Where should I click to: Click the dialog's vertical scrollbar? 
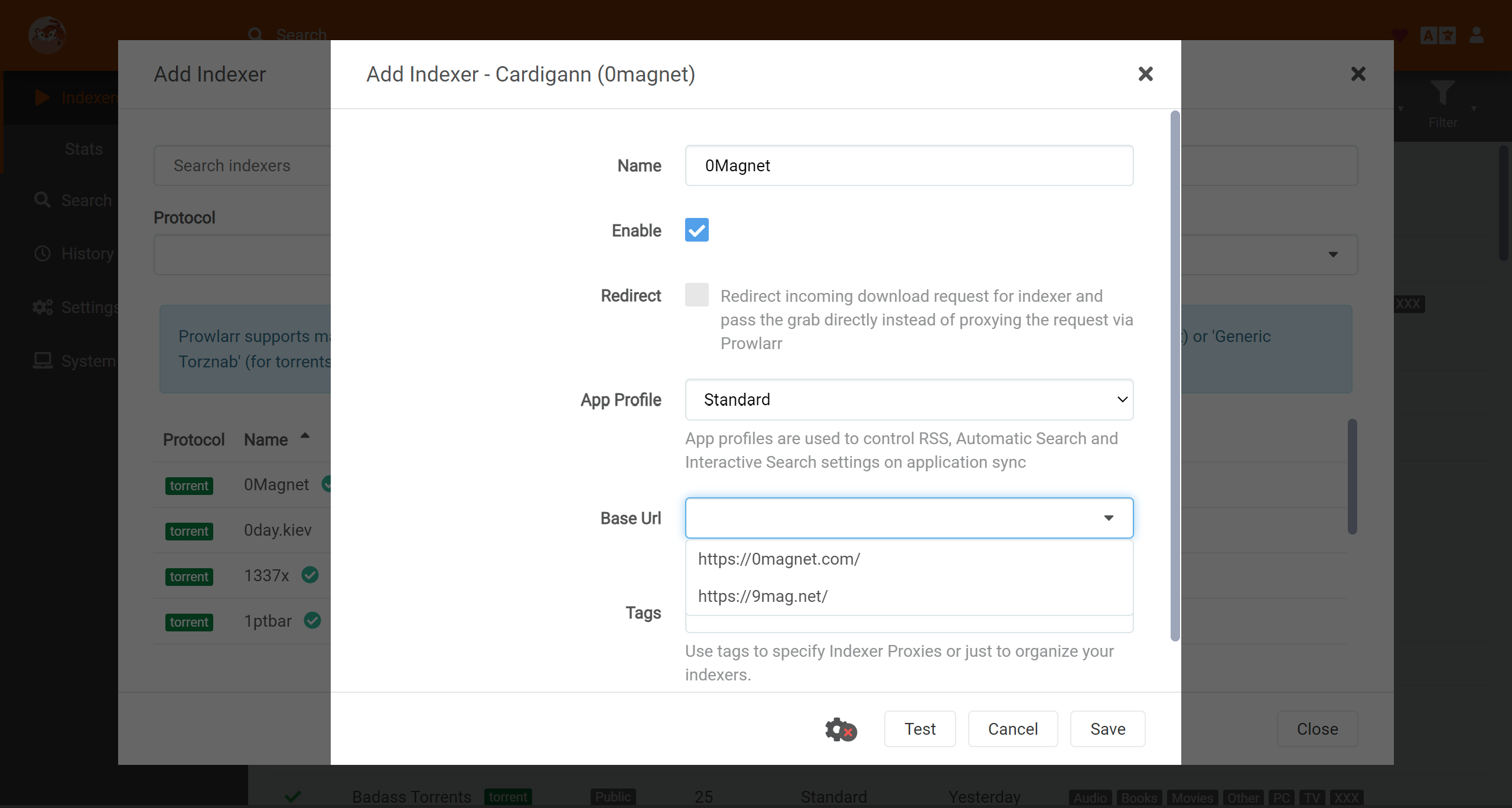[x=1175, y=375]
